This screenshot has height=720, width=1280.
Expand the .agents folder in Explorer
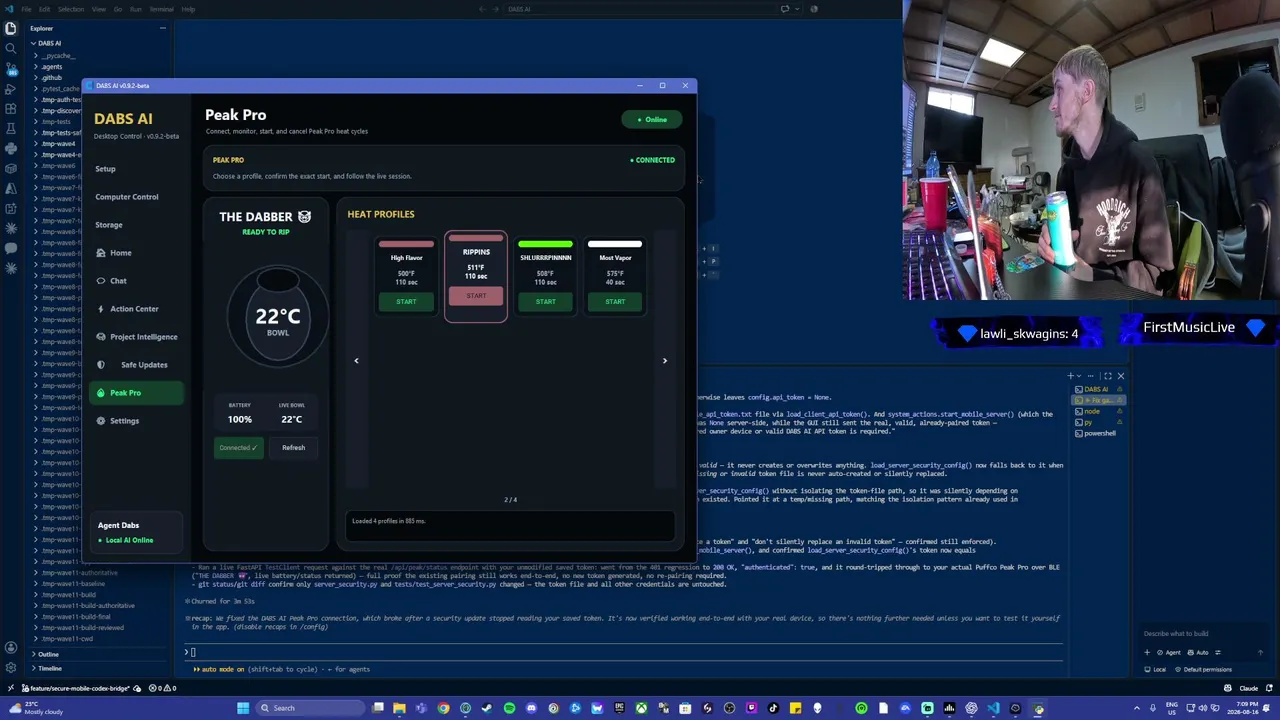[52, 66]
